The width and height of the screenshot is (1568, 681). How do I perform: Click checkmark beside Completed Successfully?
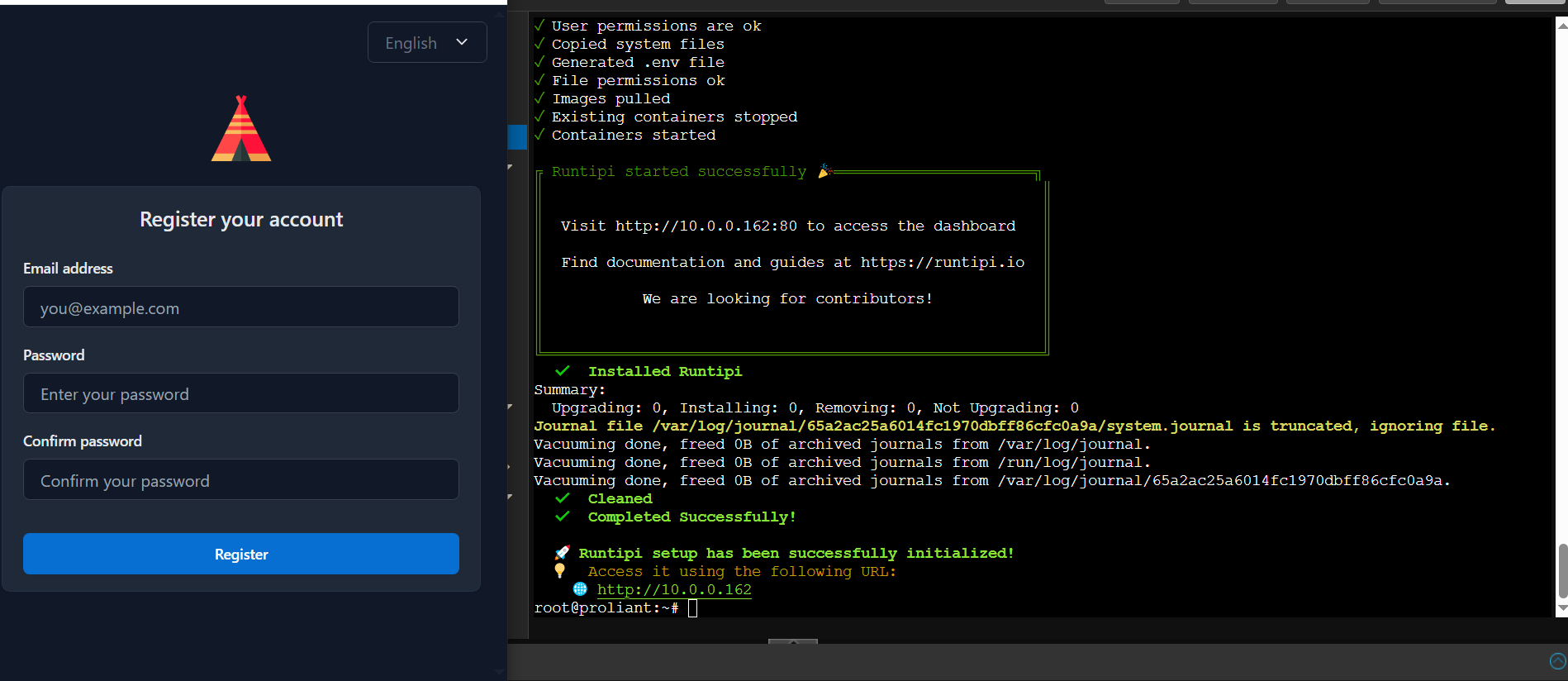pos(563,517)
